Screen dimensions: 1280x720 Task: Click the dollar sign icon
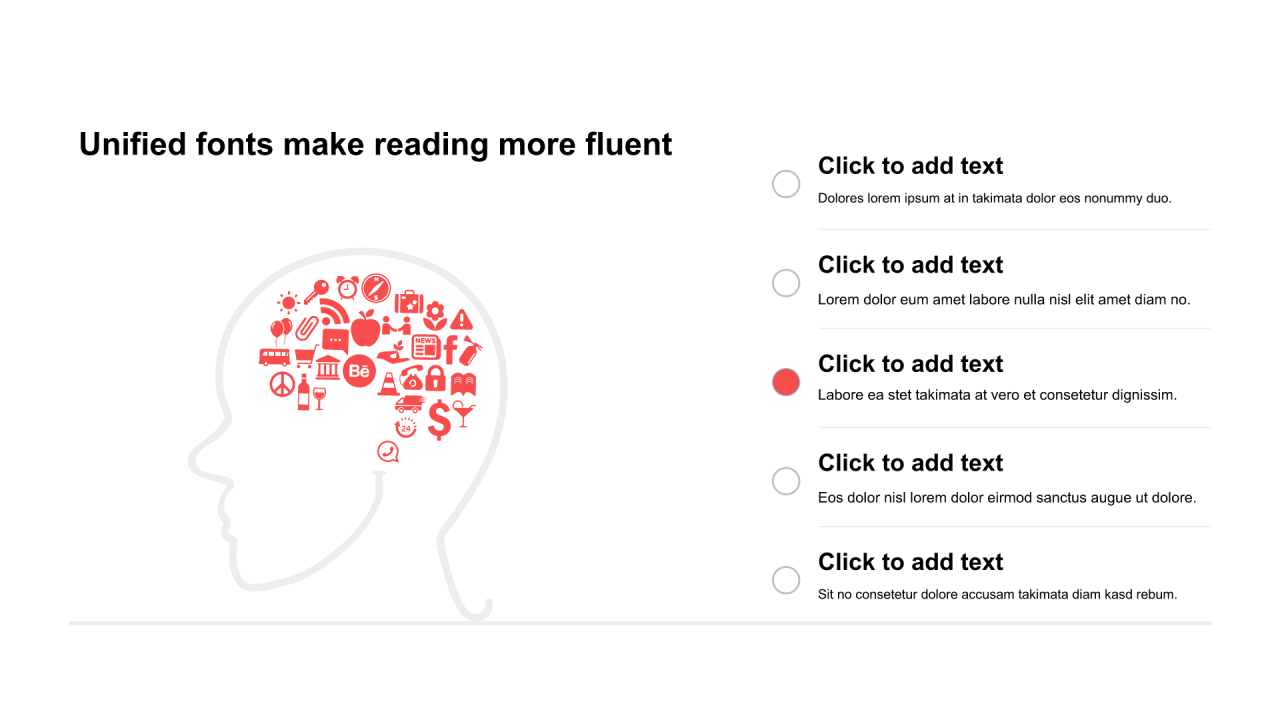pos(439,420)
